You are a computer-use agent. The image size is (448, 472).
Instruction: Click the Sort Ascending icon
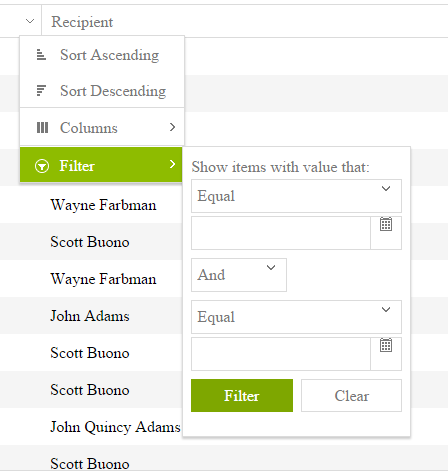click(41, 54)
